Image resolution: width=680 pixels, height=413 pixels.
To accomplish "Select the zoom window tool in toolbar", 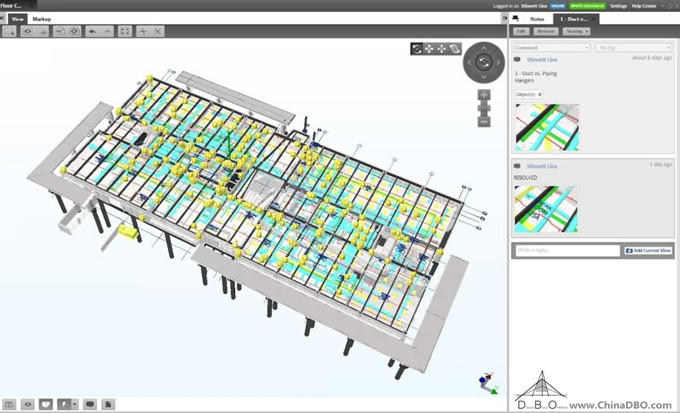I will pos(9,31).
